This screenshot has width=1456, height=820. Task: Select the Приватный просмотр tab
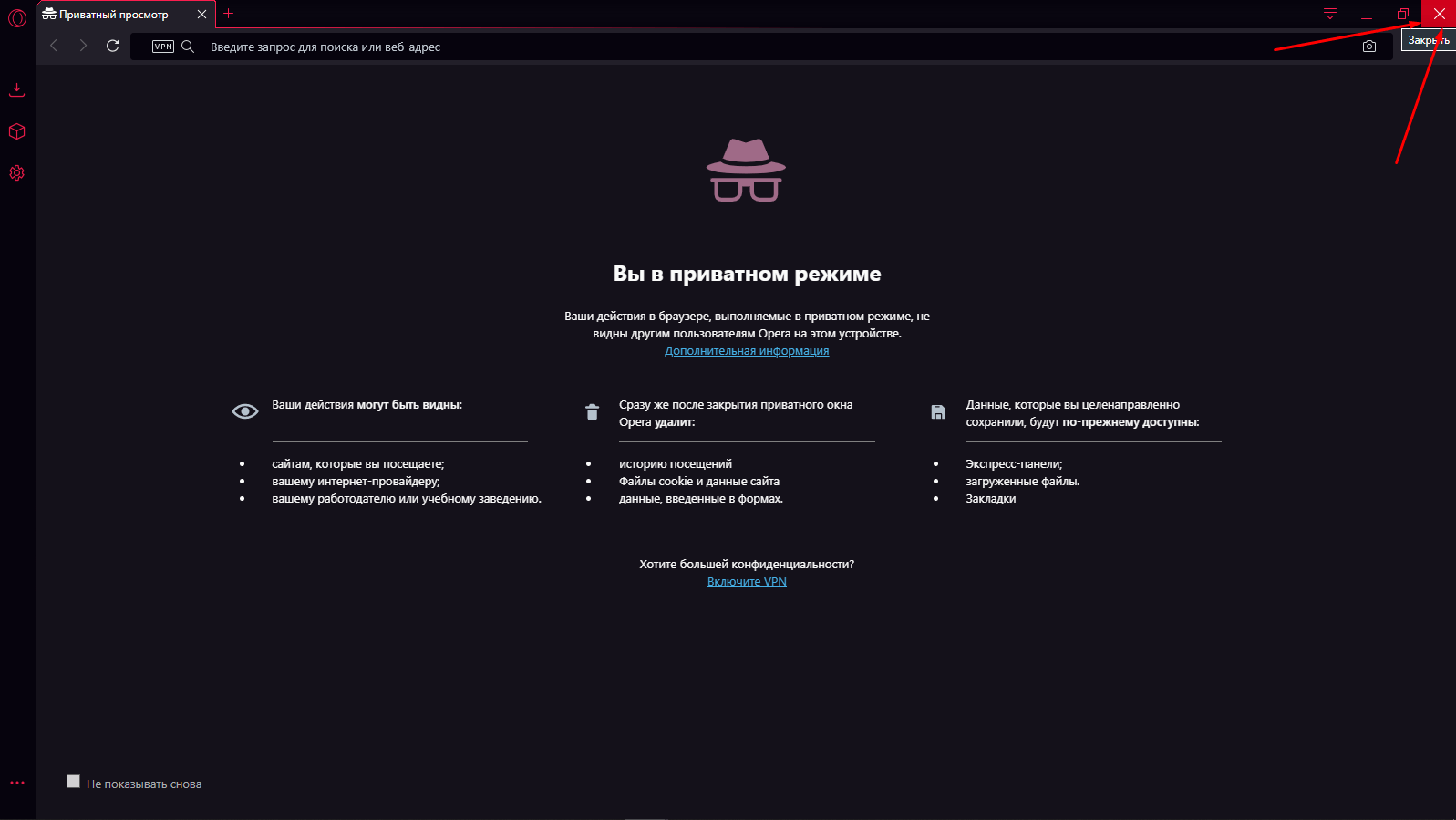pyautogui.click(x=126, y=15)
